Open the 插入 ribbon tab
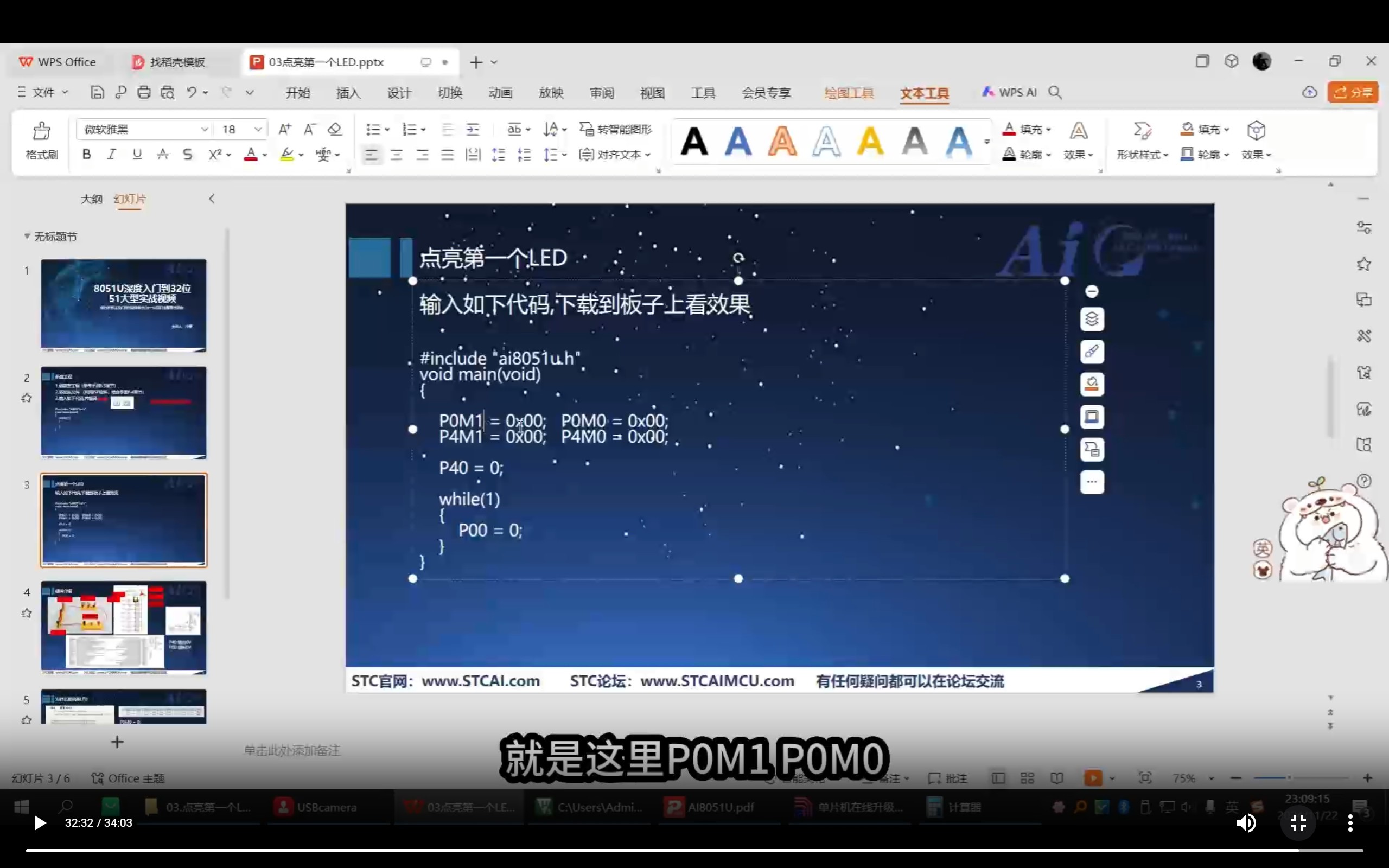Image resolution: width=1389 pixels, height=868 pixels. click(348, 93)
